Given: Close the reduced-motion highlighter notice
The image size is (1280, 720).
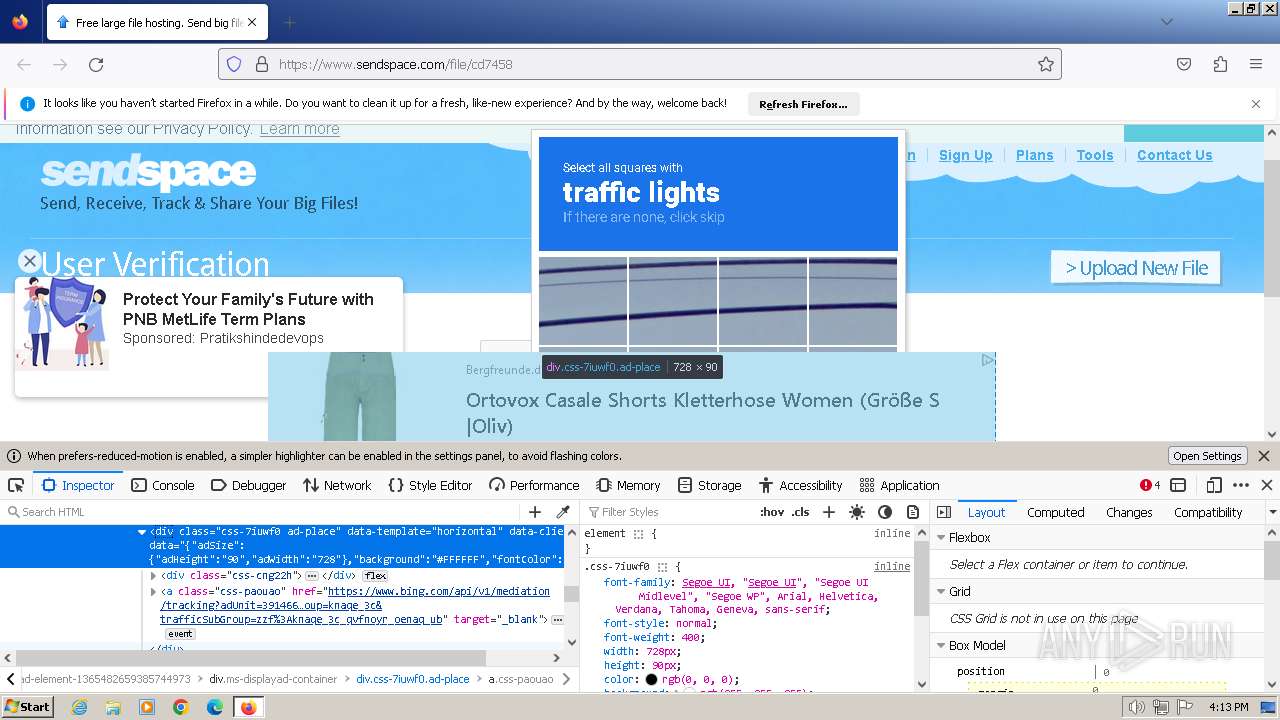Looking at the screenshot, I should click(x=1263, y=456).
